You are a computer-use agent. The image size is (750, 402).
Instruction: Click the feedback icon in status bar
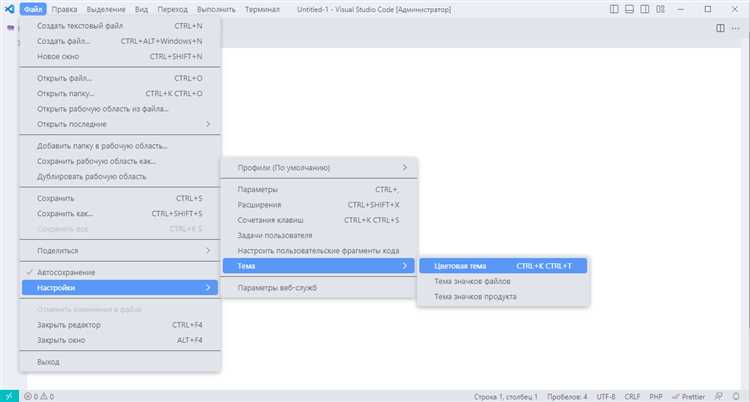point(719,396)
